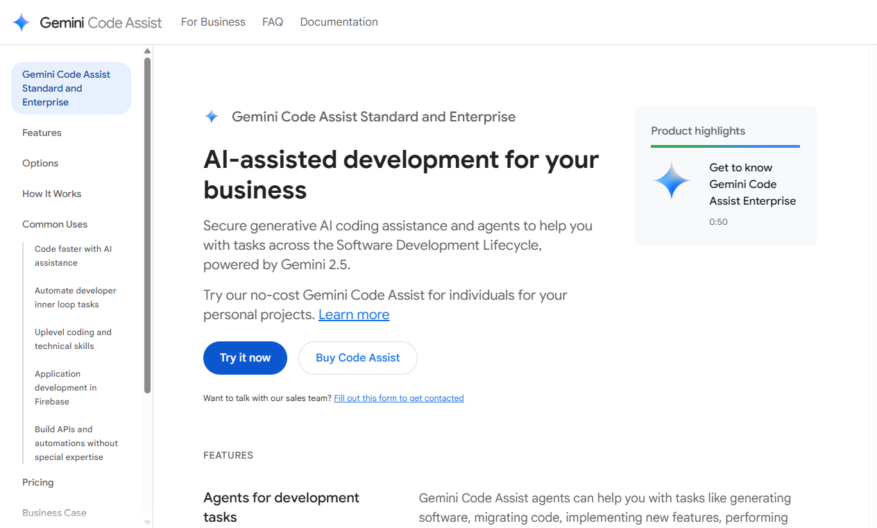Follow the Learn more link

click(x=354, y=314)
